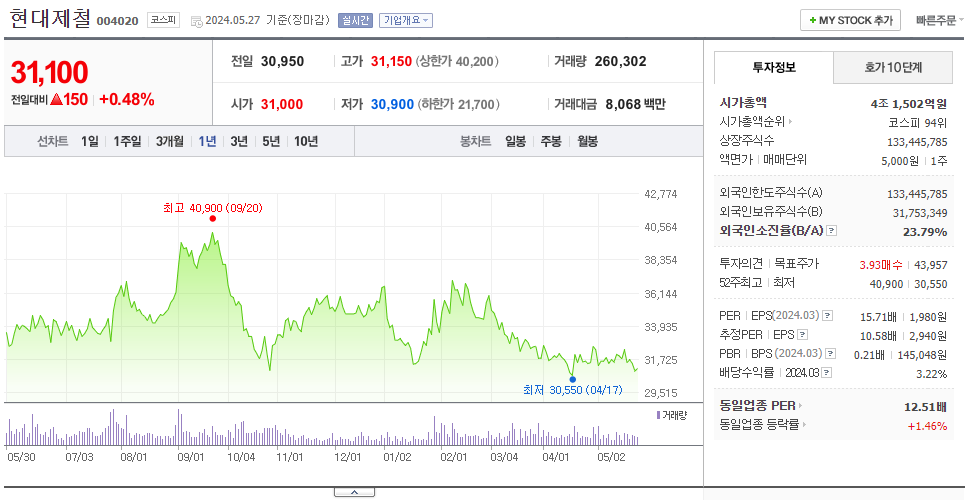
Task: Select the 3개월 line chart period
Action: tap(170, 141)
